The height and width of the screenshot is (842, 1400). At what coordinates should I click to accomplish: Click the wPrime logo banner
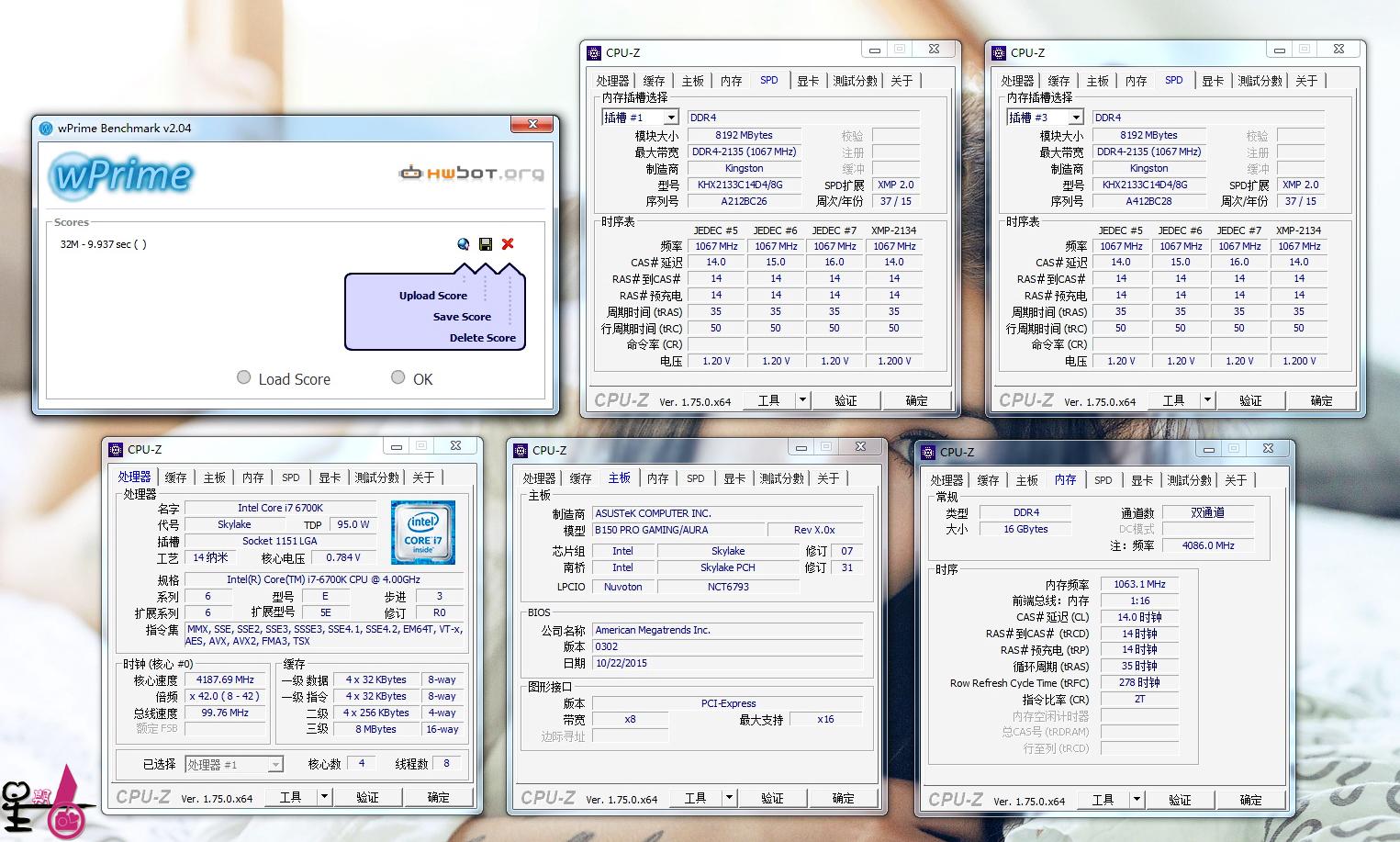[x=121, y=174]
